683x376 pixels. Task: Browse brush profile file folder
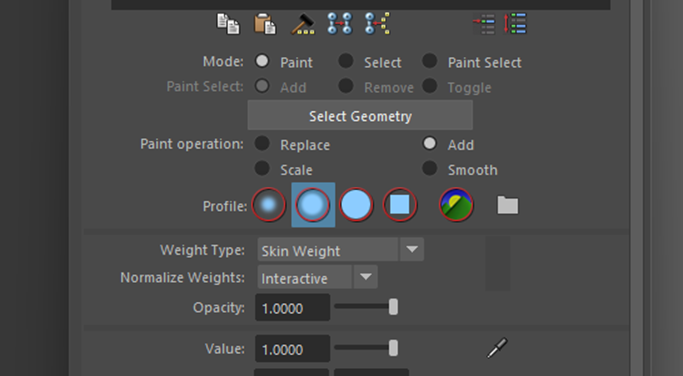(x=508, y=205)
